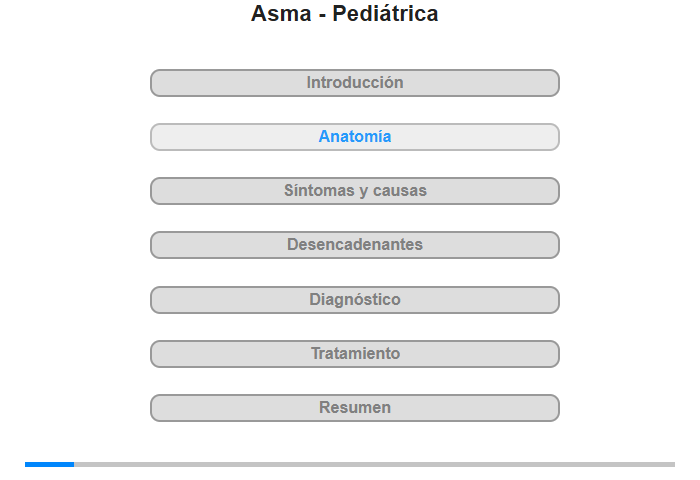This screenshot has height=480, width=700.
Task: Click the Asma - Pediátrica title
Action: (345, 13)
